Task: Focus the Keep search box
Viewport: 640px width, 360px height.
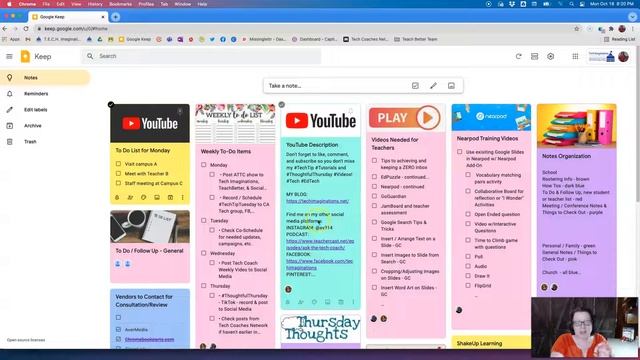Action: [202, 56]
